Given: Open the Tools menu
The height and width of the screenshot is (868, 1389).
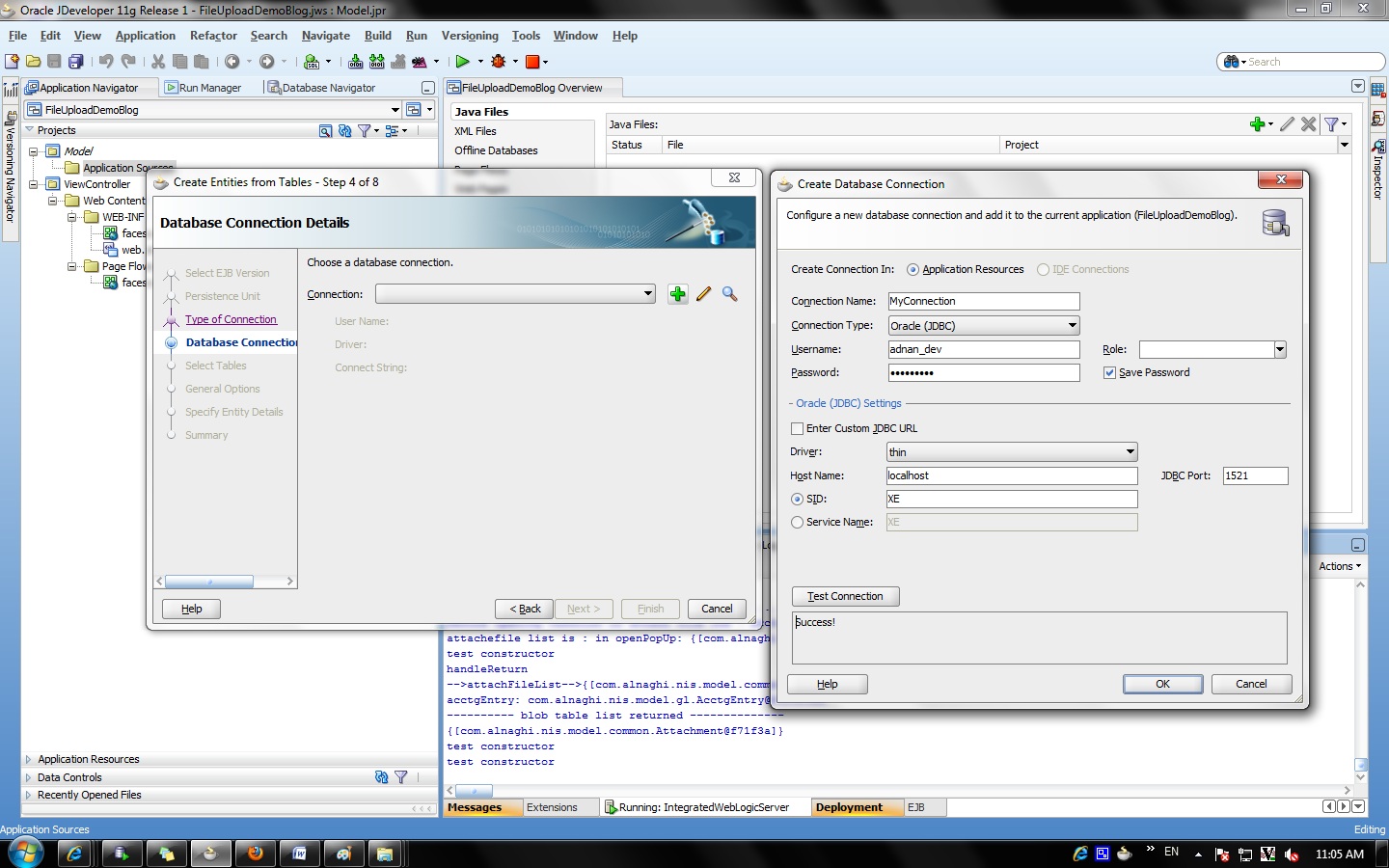Looking at the screenshot, I should pyautogui.click(x=526, y=36).
